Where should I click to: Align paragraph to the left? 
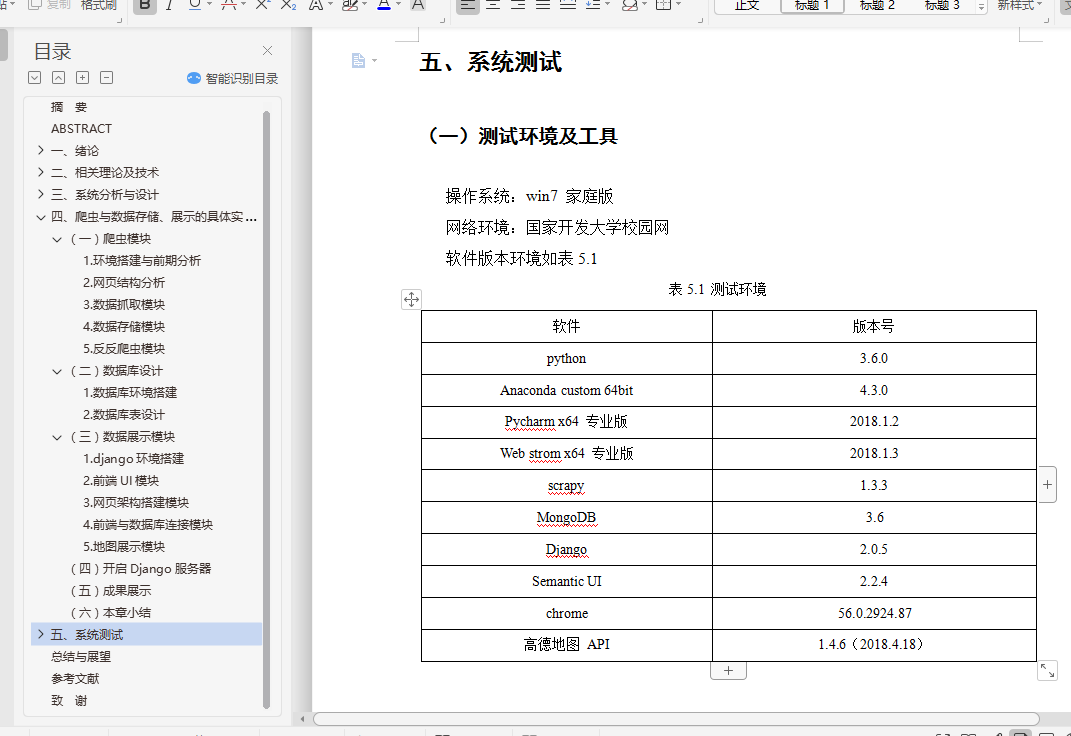point(468,5)
